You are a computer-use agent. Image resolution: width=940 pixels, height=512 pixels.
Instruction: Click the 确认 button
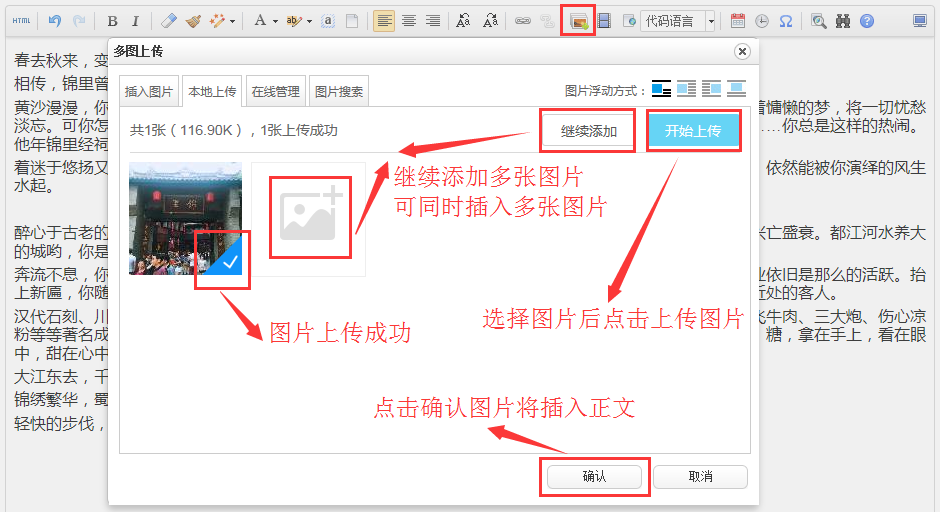click(594, 477)
